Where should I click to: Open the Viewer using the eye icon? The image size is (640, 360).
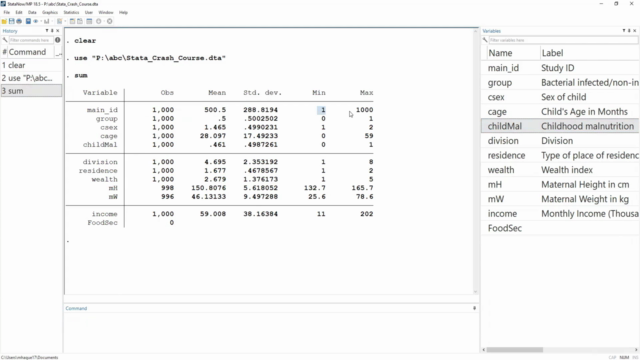[x=36, y=21]
